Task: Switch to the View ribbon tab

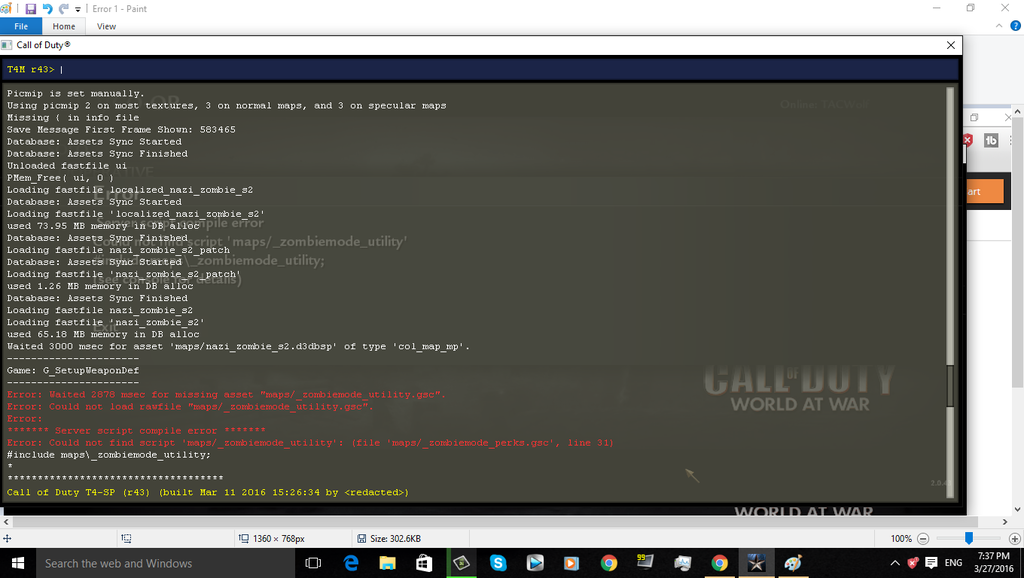Action: pyautogui.click(x=106, y=26)
